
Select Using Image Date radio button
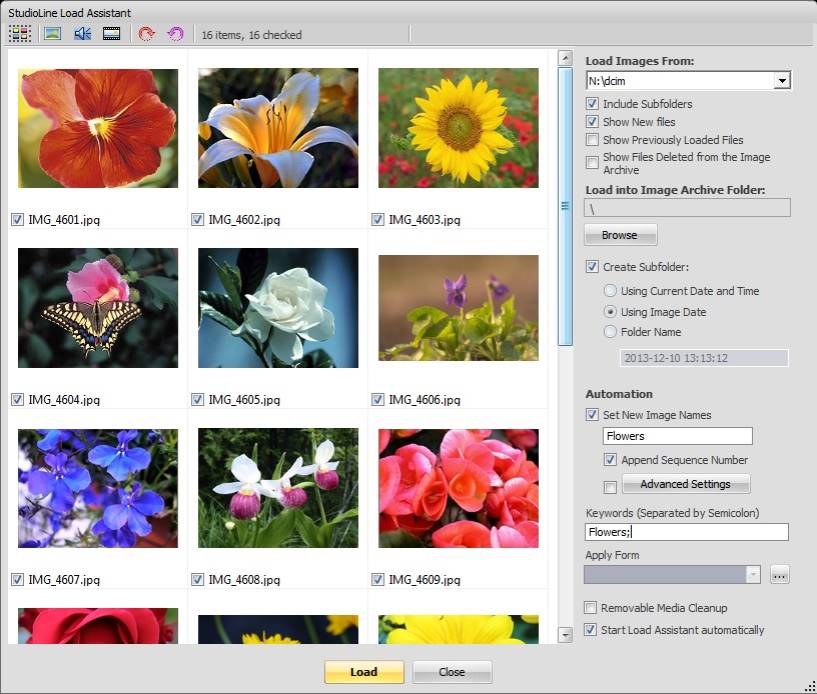click(x=610, y=312)
